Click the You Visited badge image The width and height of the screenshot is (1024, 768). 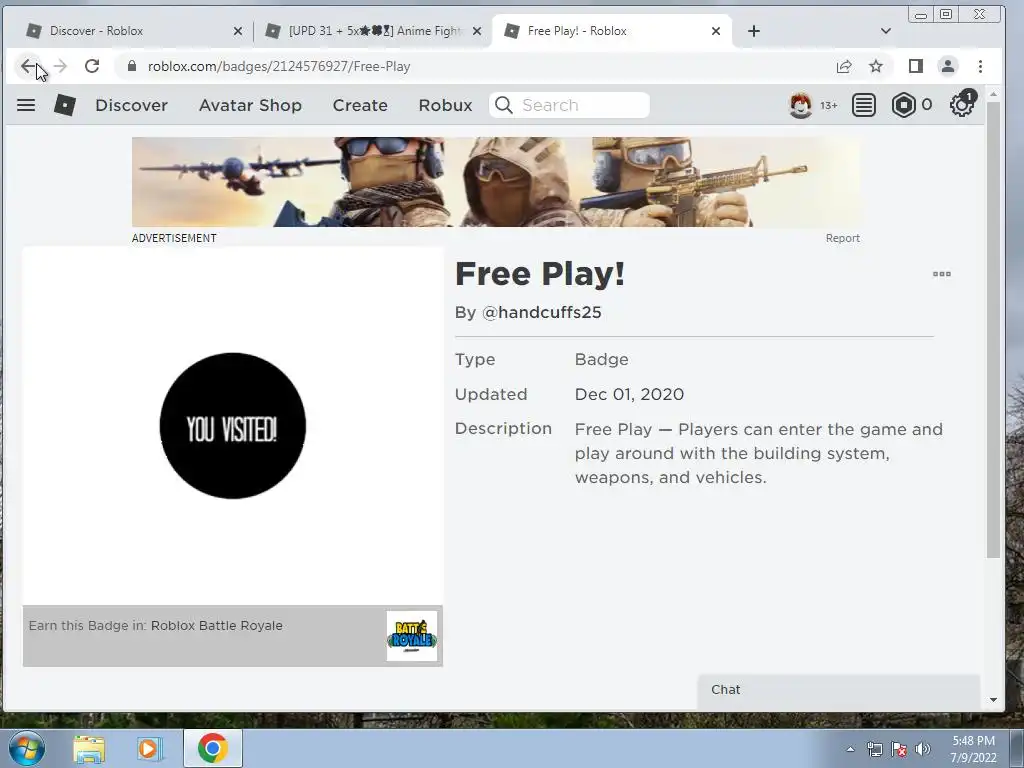pos(232,426)
